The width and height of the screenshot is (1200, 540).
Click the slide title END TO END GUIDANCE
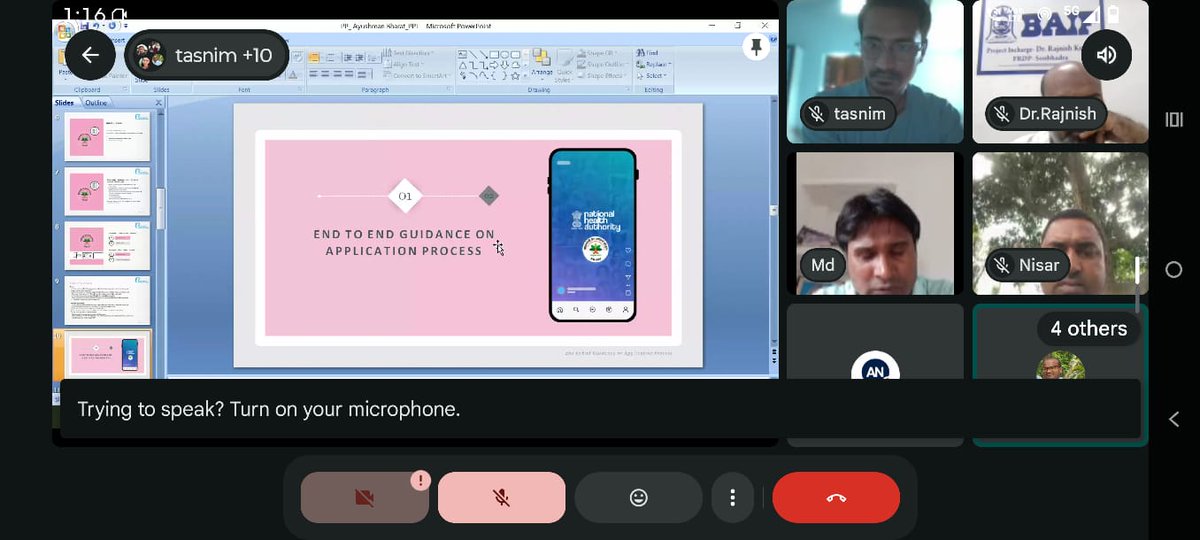404,242
